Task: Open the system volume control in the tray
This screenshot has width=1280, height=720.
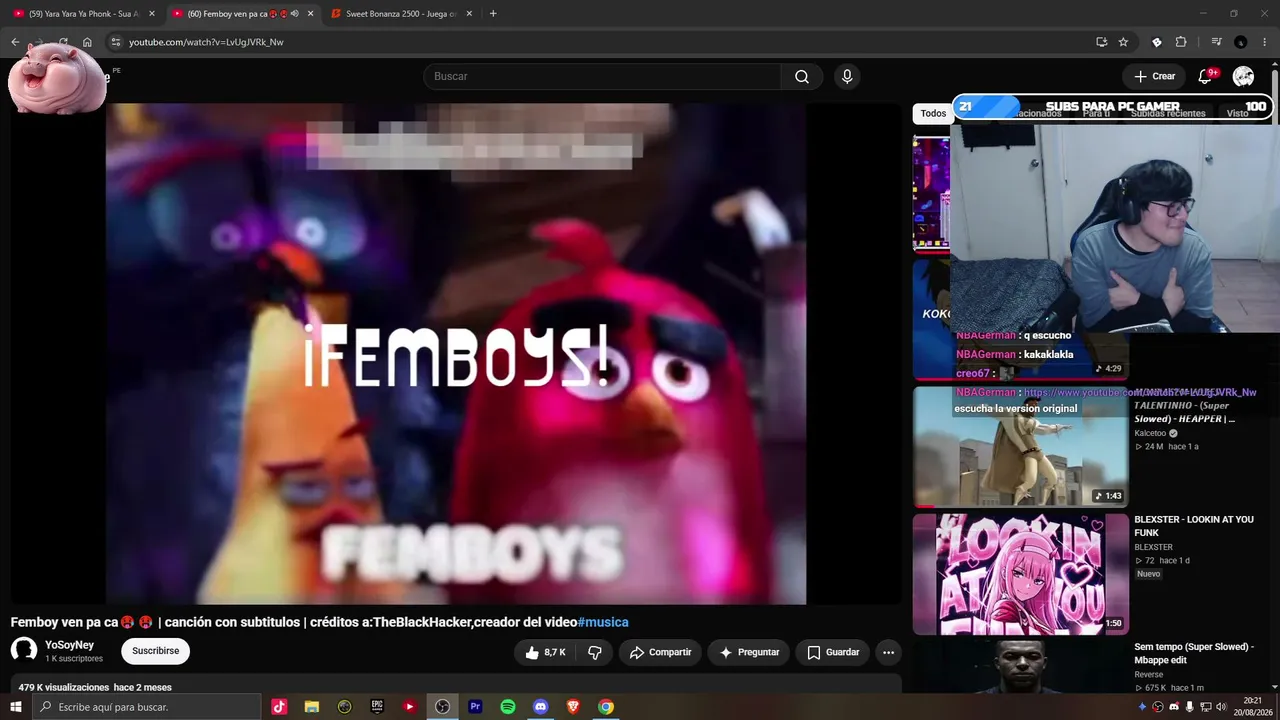Action: pos(1223,707)
